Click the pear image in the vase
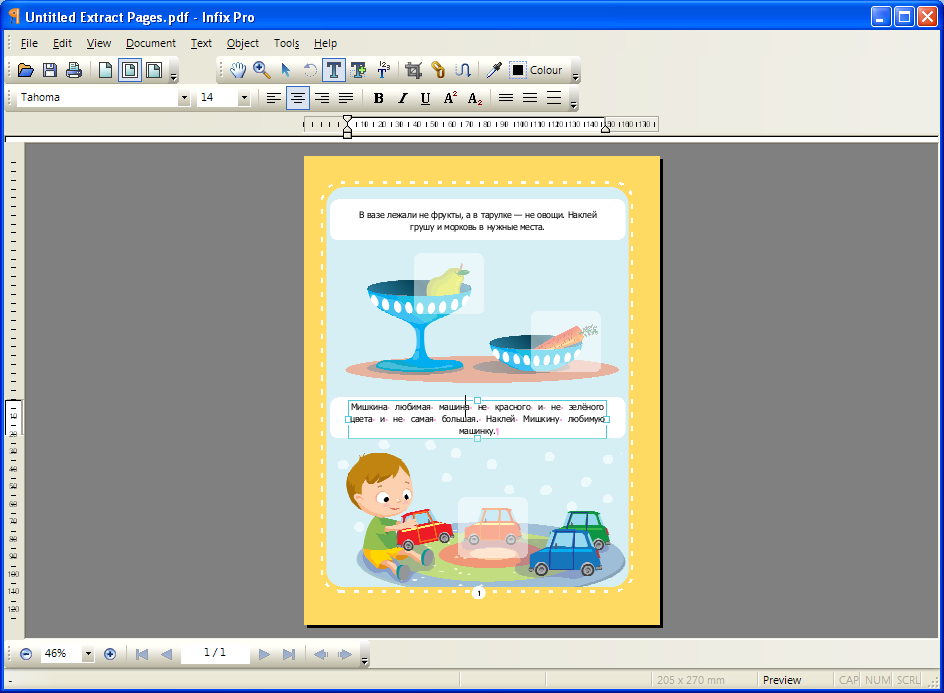 click(447, 281)
